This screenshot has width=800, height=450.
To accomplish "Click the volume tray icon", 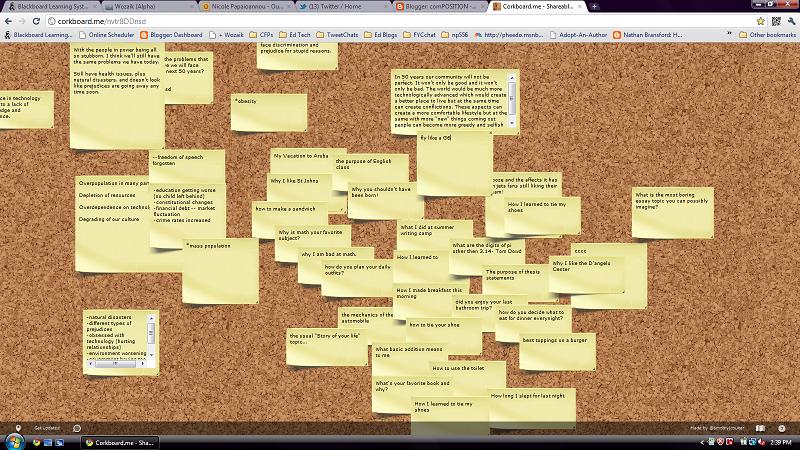I will (x=762, y=442).
